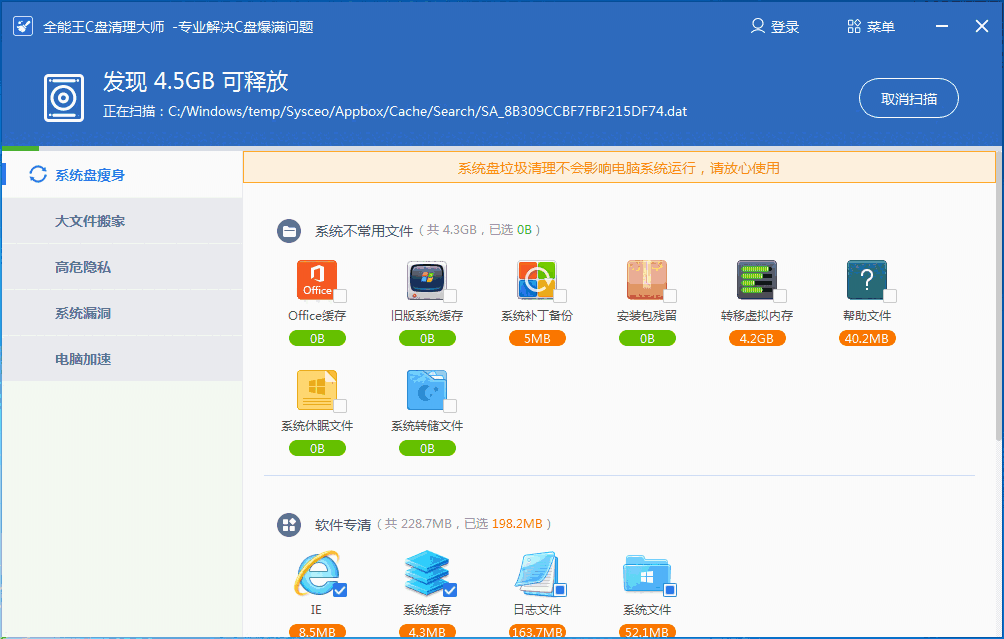Open the 帮助文件 cleanup icon
This screenshot has height=639, width=1004.
866,280
